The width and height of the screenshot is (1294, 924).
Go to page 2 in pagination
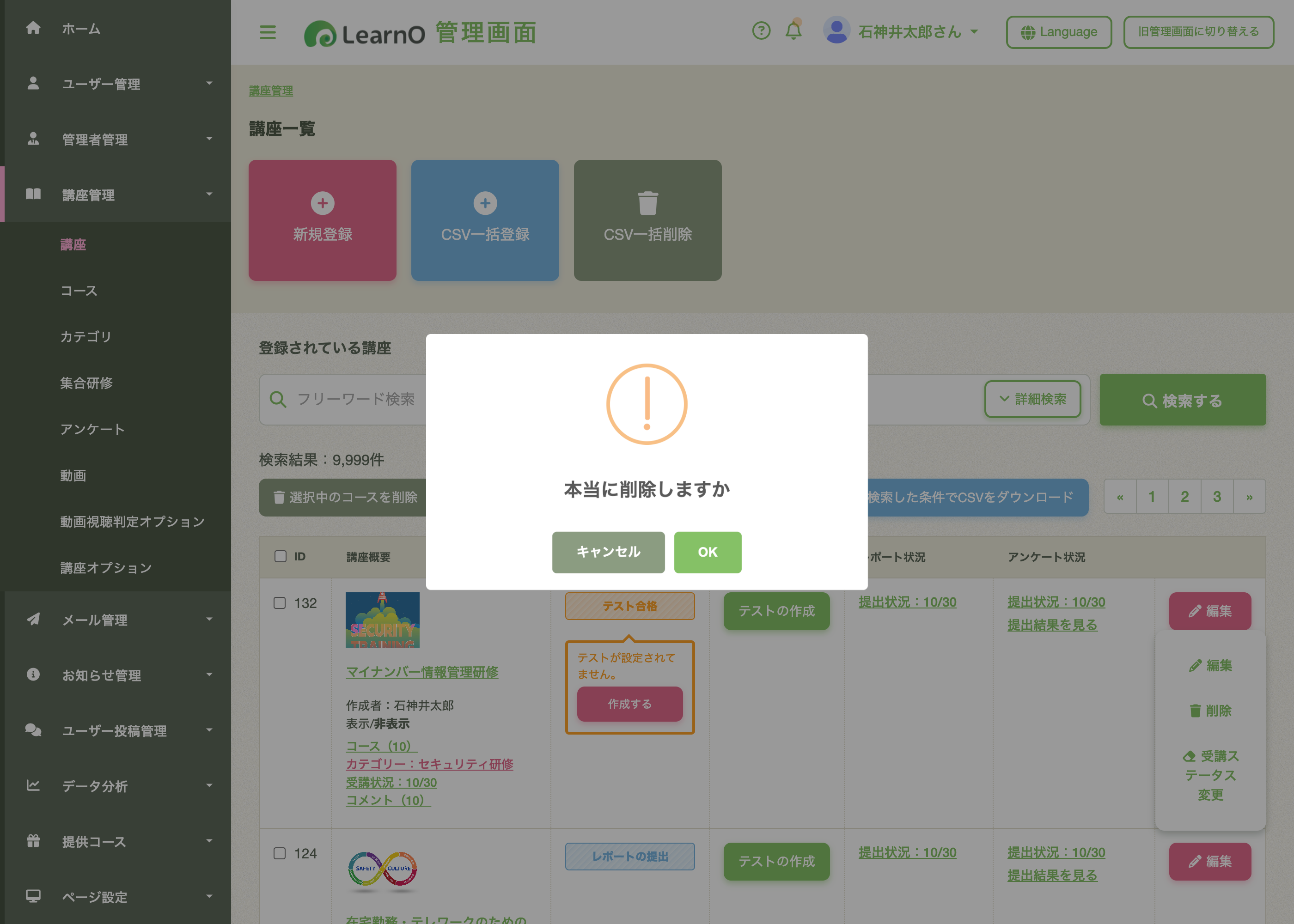[x=1184, y=497]
